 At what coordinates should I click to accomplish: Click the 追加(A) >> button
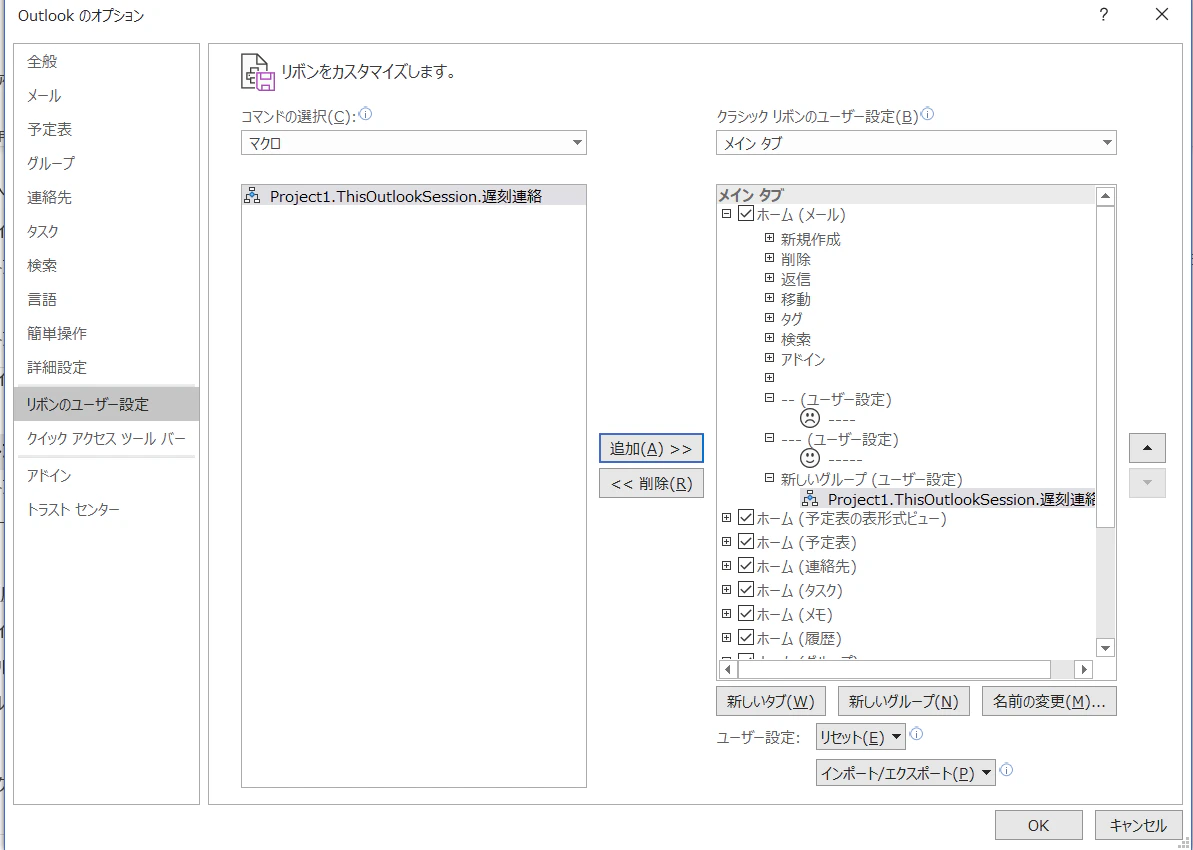pyautogui.click(x=651, y=448)
